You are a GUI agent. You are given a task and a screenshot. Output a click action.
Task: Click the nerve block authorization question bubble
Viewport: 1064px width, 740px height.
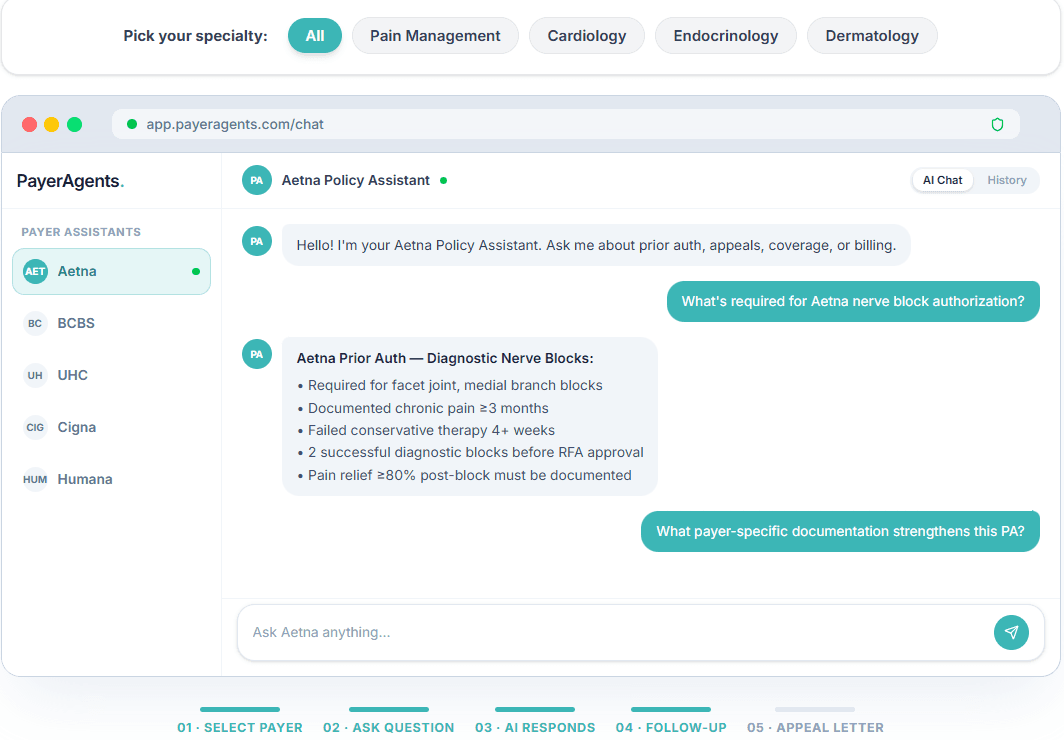853,301
